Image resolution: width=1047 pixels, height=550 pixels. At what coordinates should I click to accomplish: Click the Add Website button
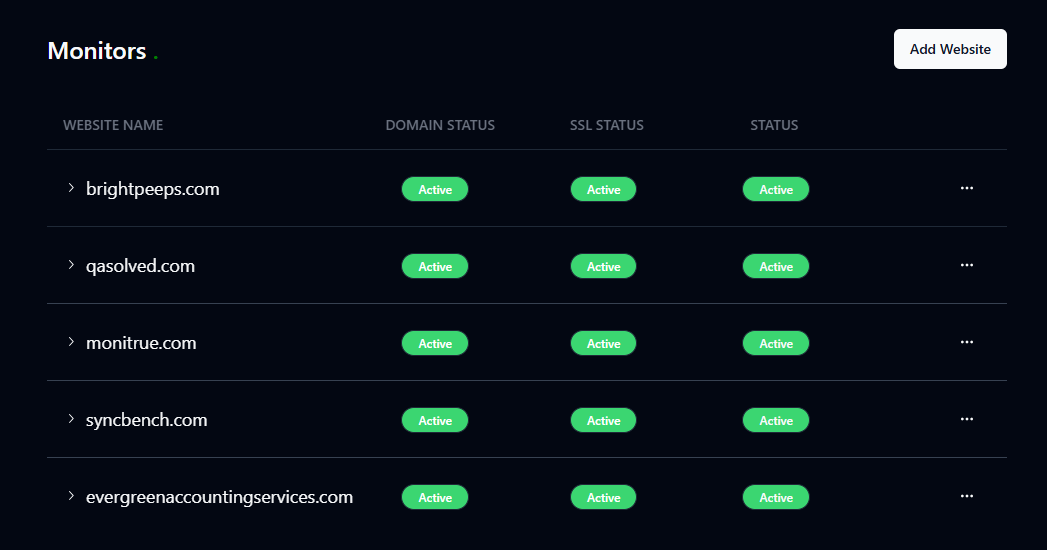pyautogui.click(x=950, y=49)
